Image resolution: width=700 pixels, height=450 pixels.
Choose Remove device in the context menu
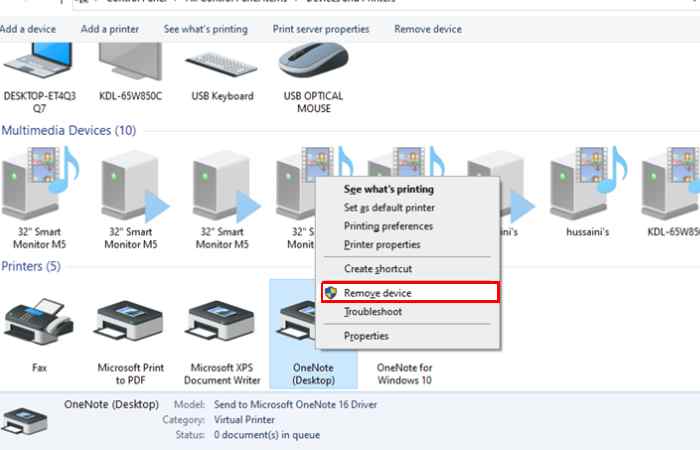[410, 293]
